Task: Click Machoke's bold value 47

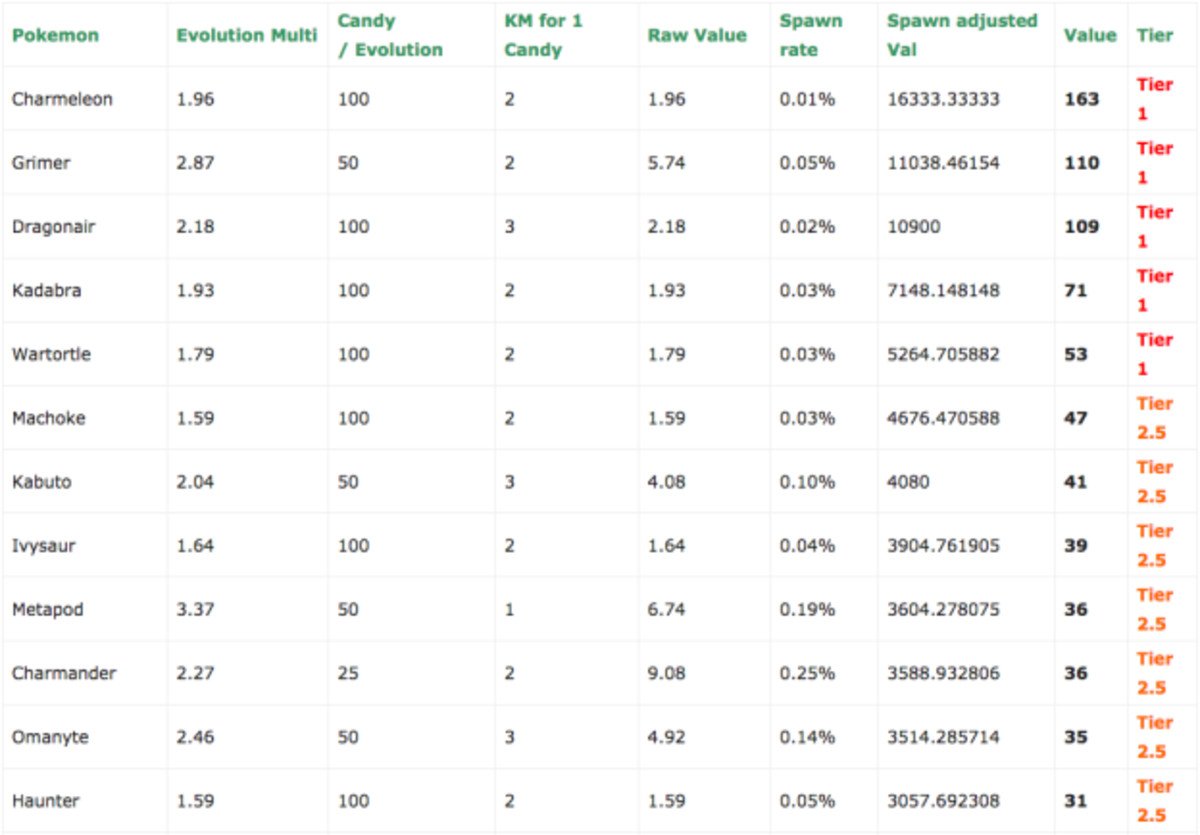Action: (x=1076, y=418)
